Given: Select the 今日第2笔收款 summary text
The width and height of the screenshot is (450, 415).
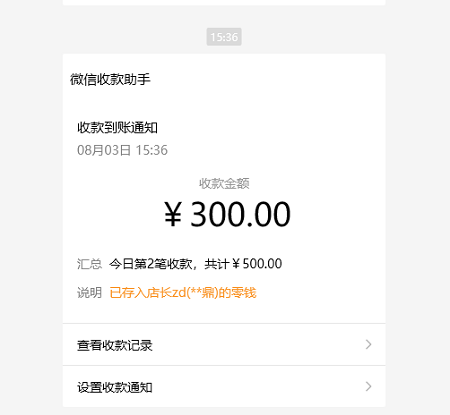Looking at the screenshot, I should 151,264.
